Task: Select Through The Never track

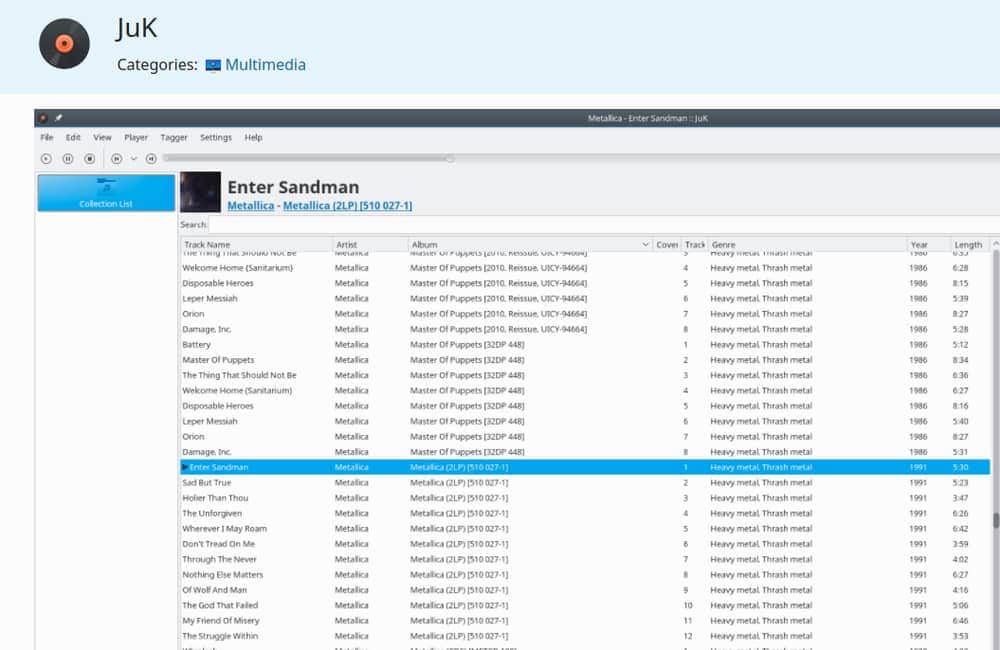Action: point(585,559)
